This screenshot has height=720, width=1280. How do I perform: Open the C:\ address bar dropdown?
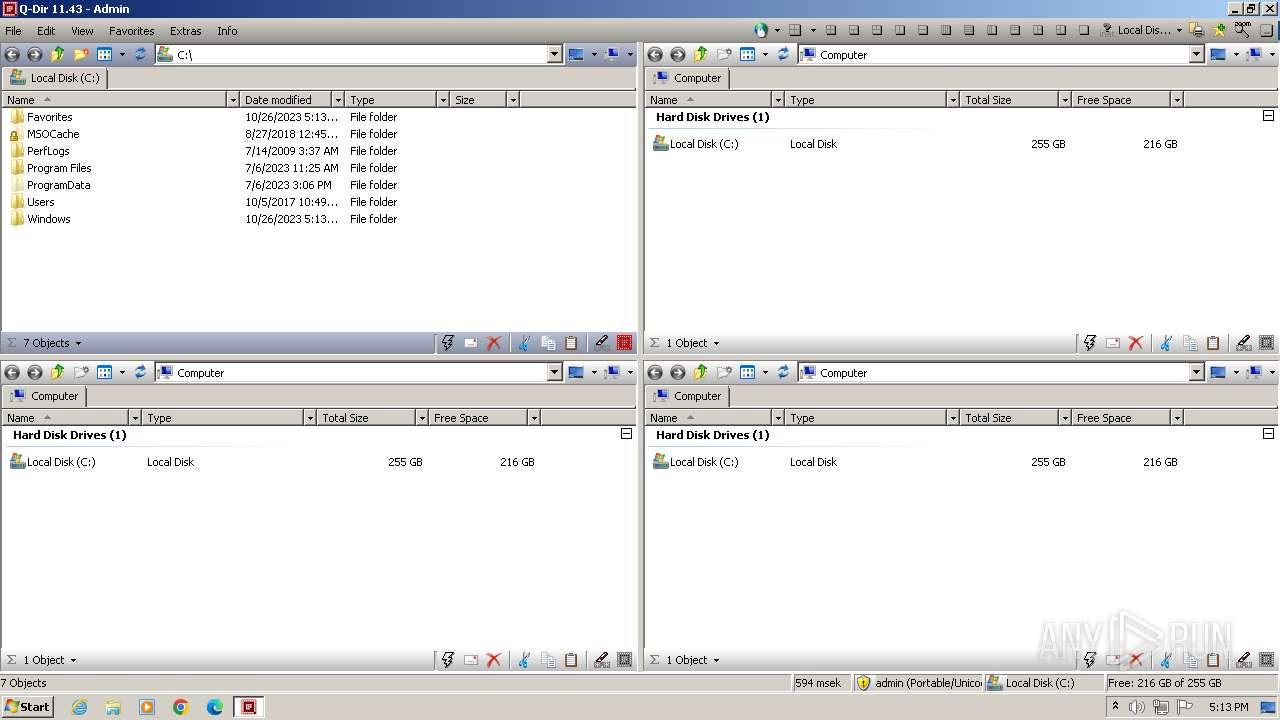coord(555,55)
